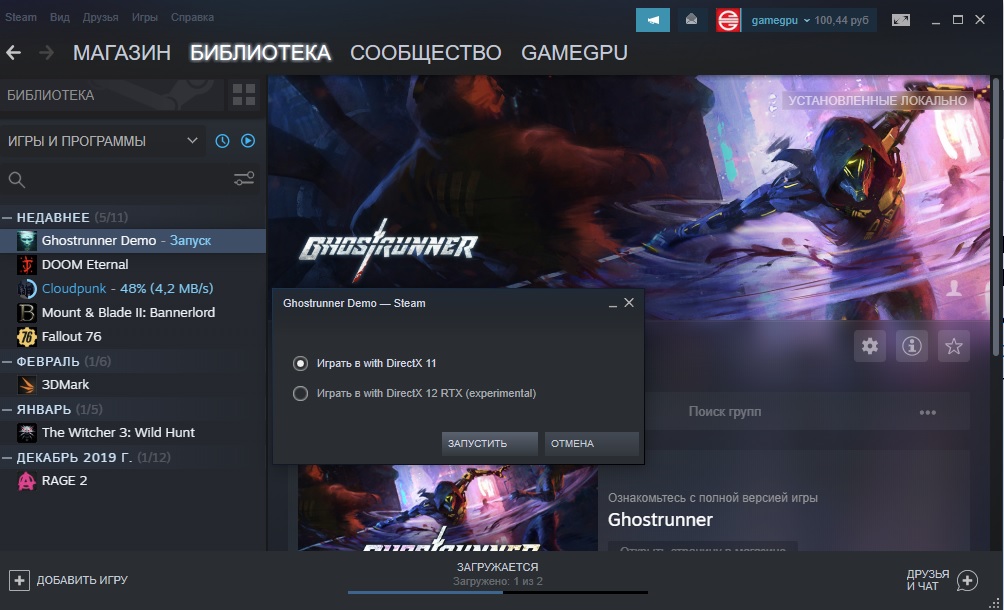Open advanced filter sliders icon

click(244, 179)
